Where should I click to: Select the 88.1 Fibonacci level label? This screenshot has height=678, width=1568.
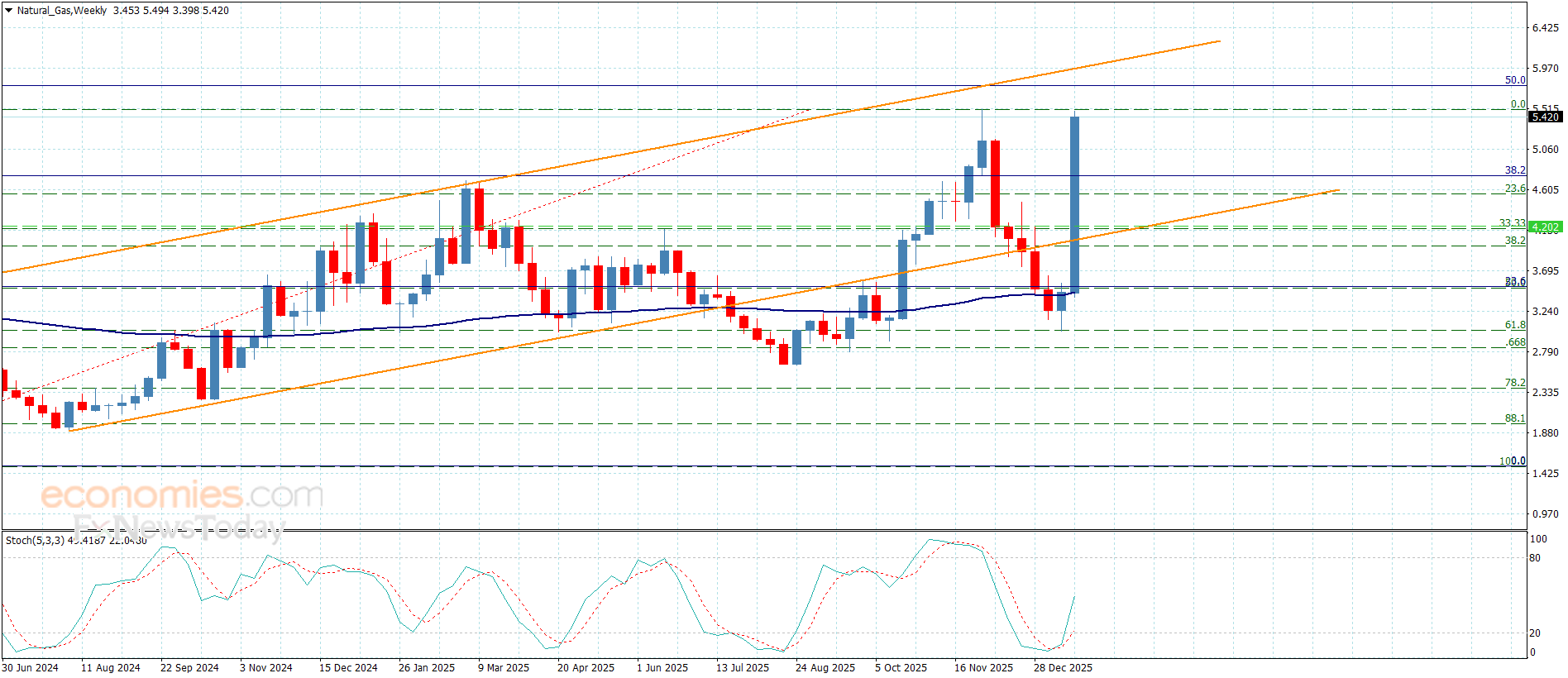1515,418
